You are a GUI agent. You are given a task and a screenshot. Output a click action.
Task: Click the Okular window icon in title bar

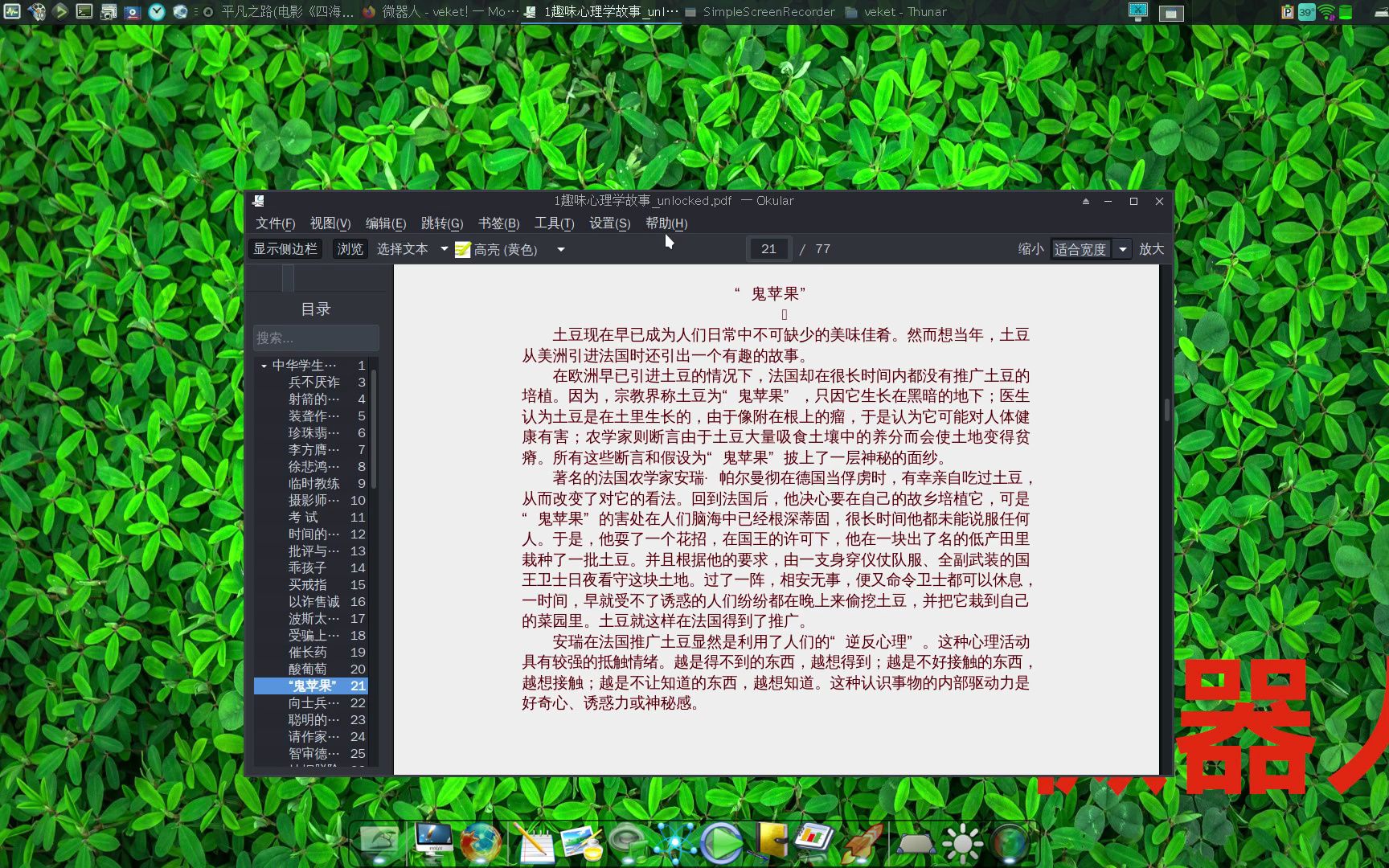pos(258,201)
